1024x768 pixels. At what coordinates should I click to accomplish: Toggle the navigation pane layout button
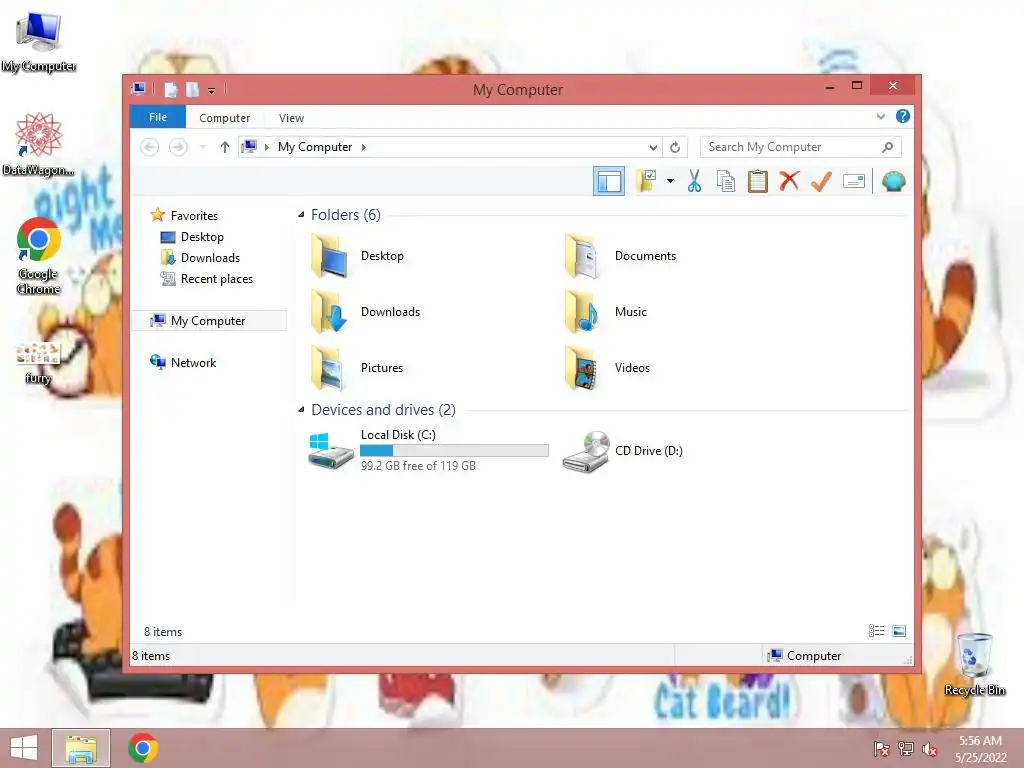(x=609, y=181)
